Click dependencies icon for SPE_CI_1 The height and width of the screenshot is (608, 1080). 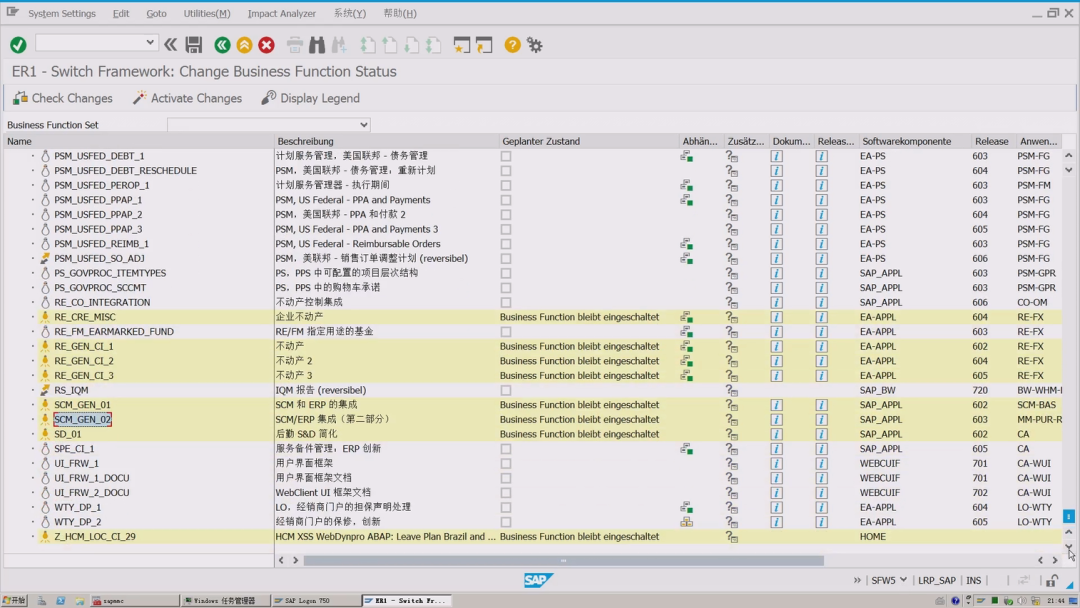pos(687,449)
